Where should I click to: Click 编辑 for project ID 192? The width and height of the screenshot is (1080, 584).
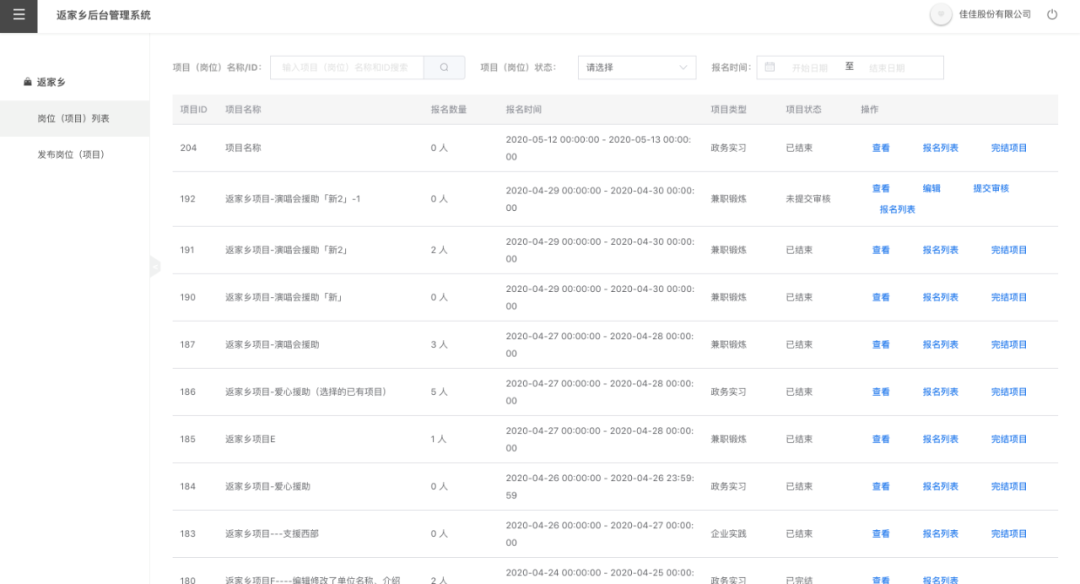click(x=931, y=188)
